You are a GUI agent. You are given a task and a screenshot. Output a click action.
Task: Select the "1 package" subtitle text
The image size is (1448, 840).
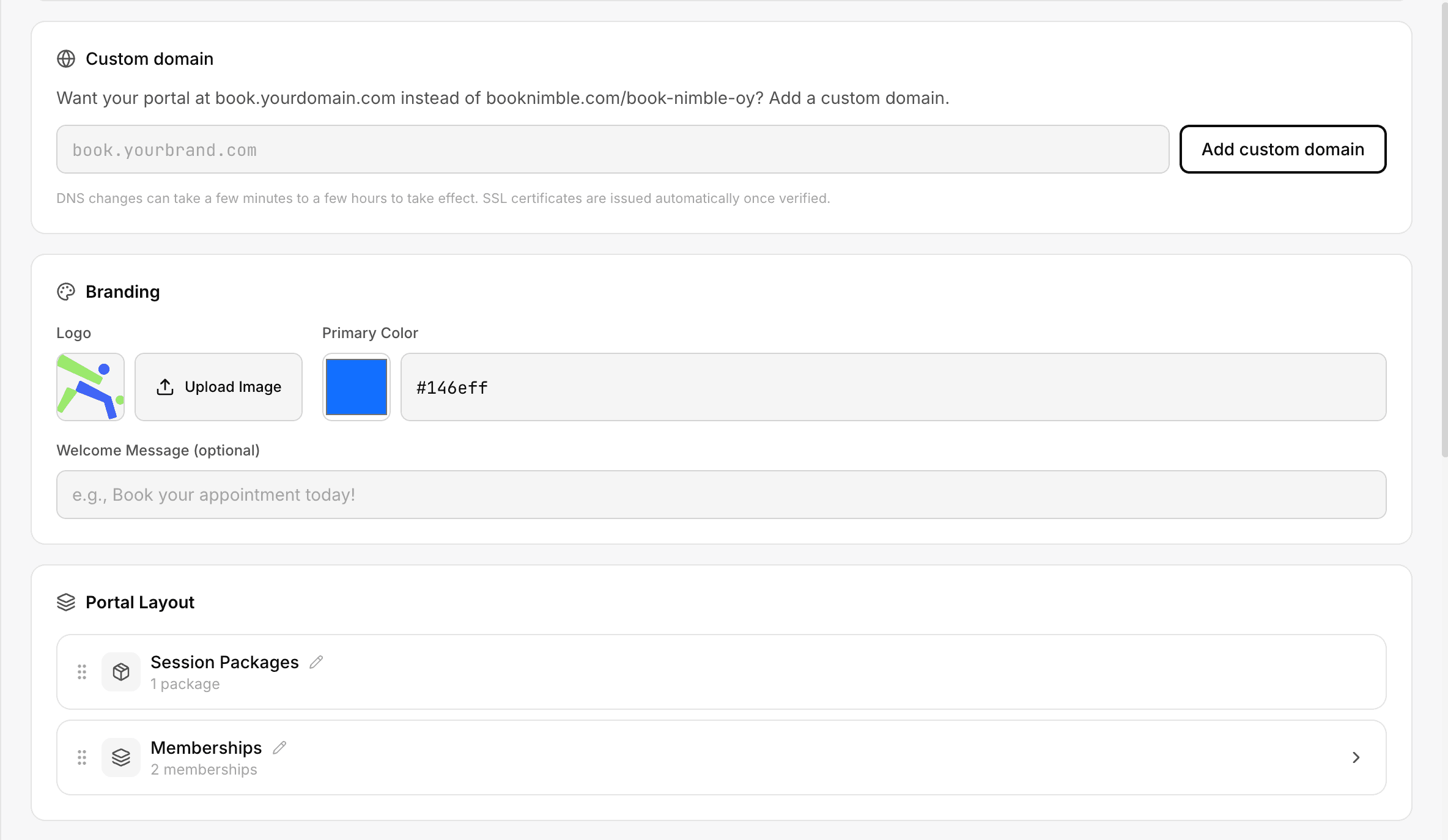(185, 684)
